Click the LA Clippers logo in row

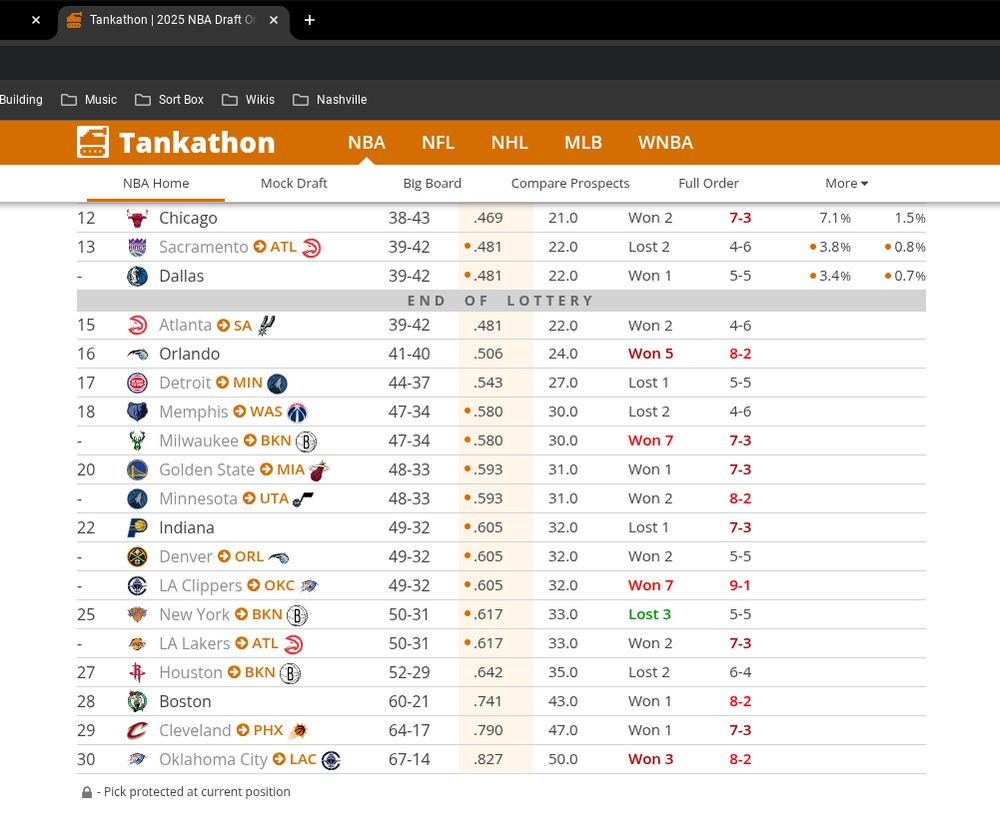(x=137, y=586)
